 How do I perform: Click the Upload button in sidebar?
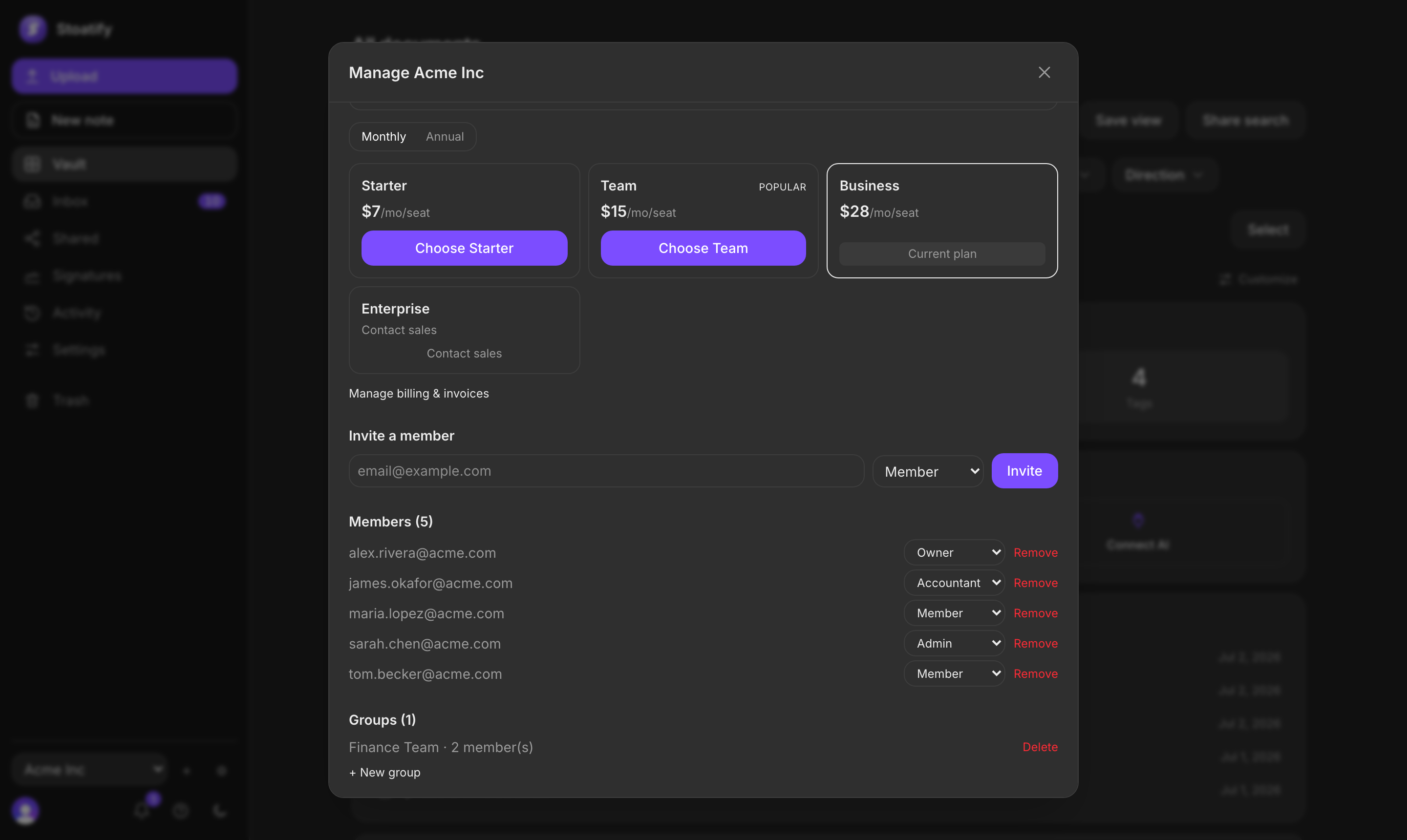pyautogui.click(x=124, y=76)
